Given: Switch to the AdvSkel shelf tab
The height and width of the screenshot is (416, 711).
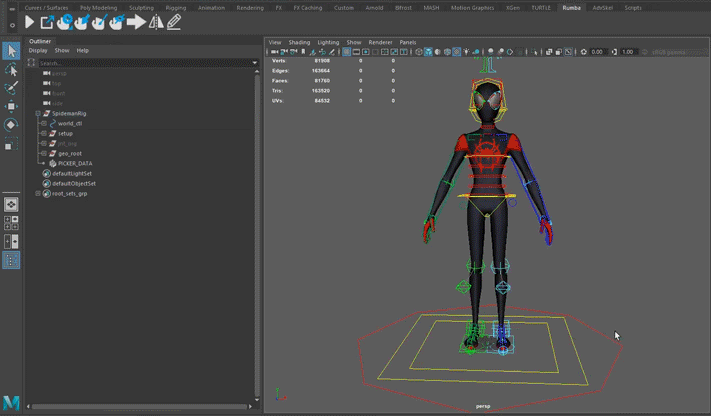Looking at the screenshot, I should [x=603, y=8].
